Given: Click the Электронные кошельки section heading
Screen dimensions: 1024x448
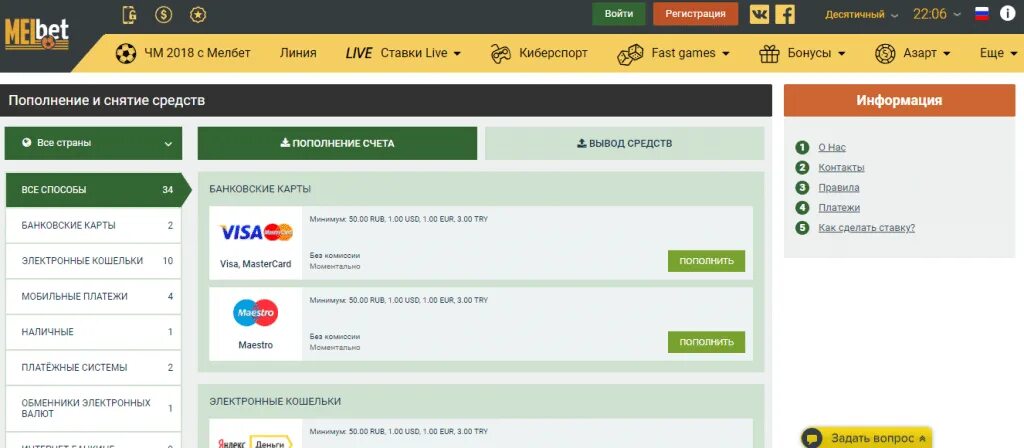Looking at the screenshot, I should pyautogui.click(x=275, y=401).
